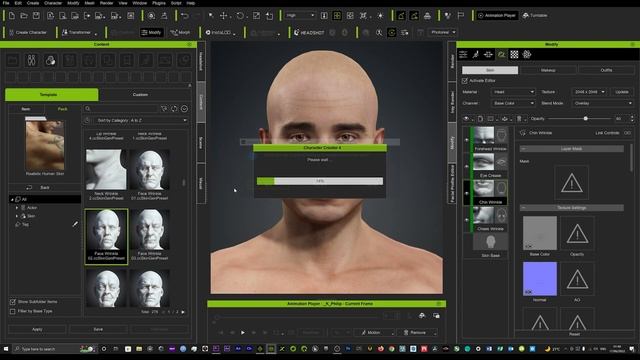Click the Animation Player play button
The height and width of the screenshot is (360, 640).
coord(243,333)
